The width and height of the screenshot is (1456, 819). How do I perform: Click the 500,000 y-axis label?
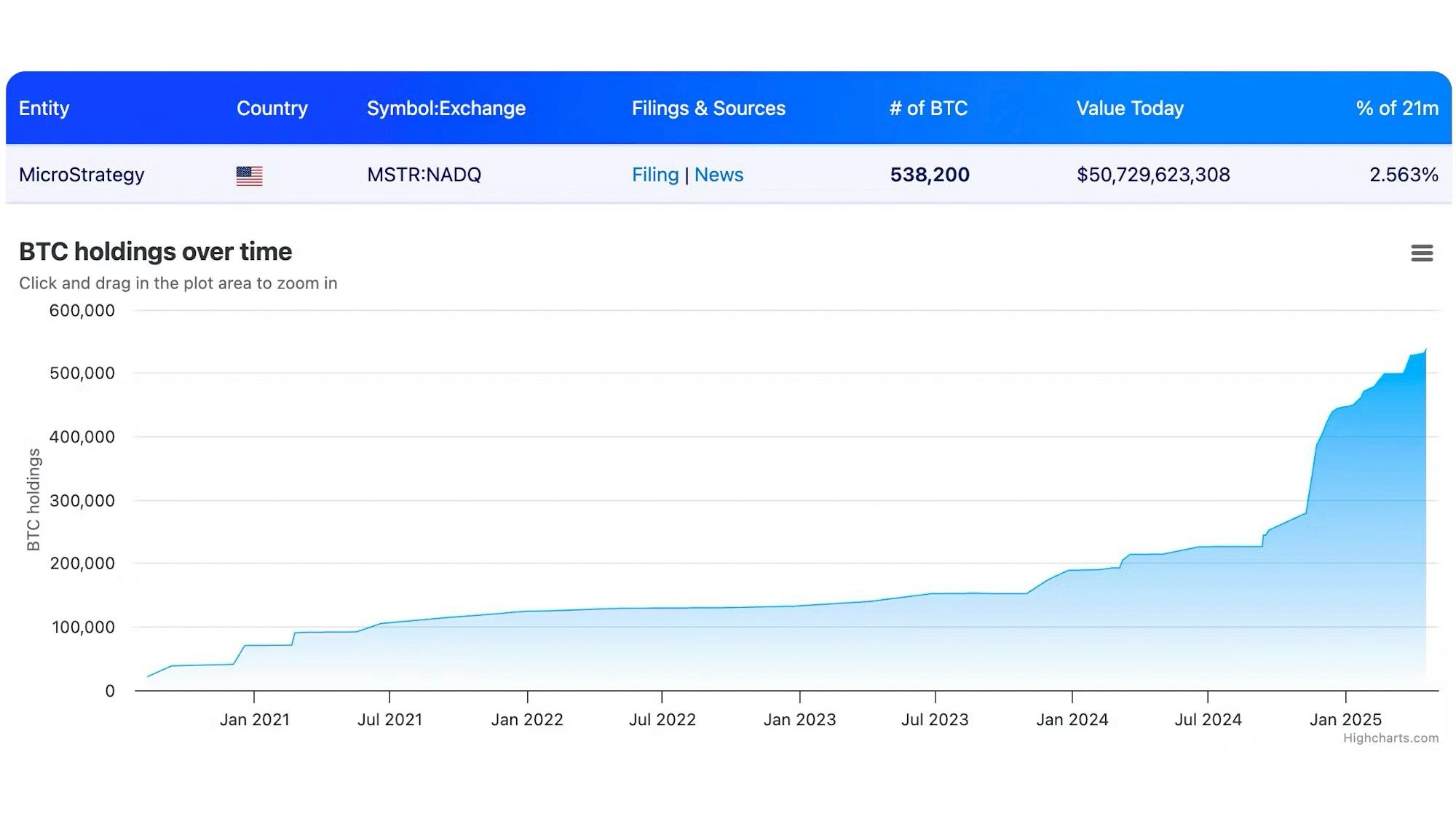click(x=82, y=373)
